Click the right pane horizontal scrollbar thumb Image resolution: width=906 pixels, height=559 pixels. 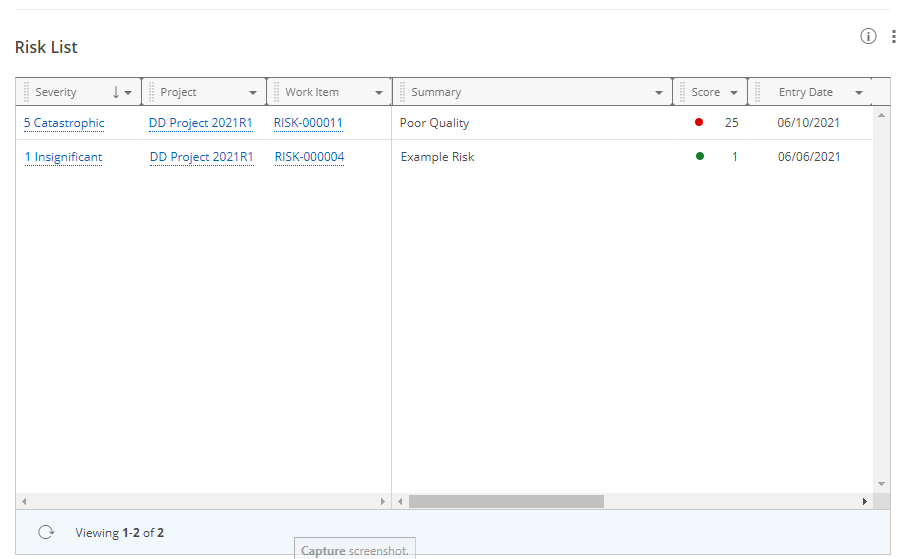(x=506, y=501)
